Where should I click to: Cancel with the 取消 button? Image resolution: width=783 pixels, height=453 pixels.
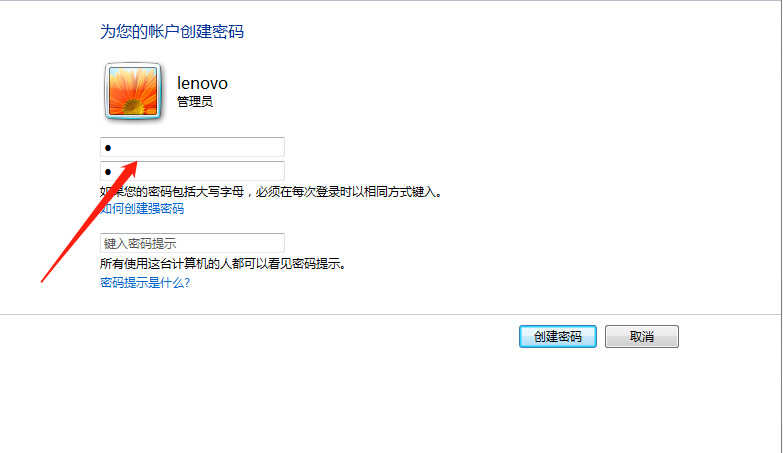tap(642, 337)
